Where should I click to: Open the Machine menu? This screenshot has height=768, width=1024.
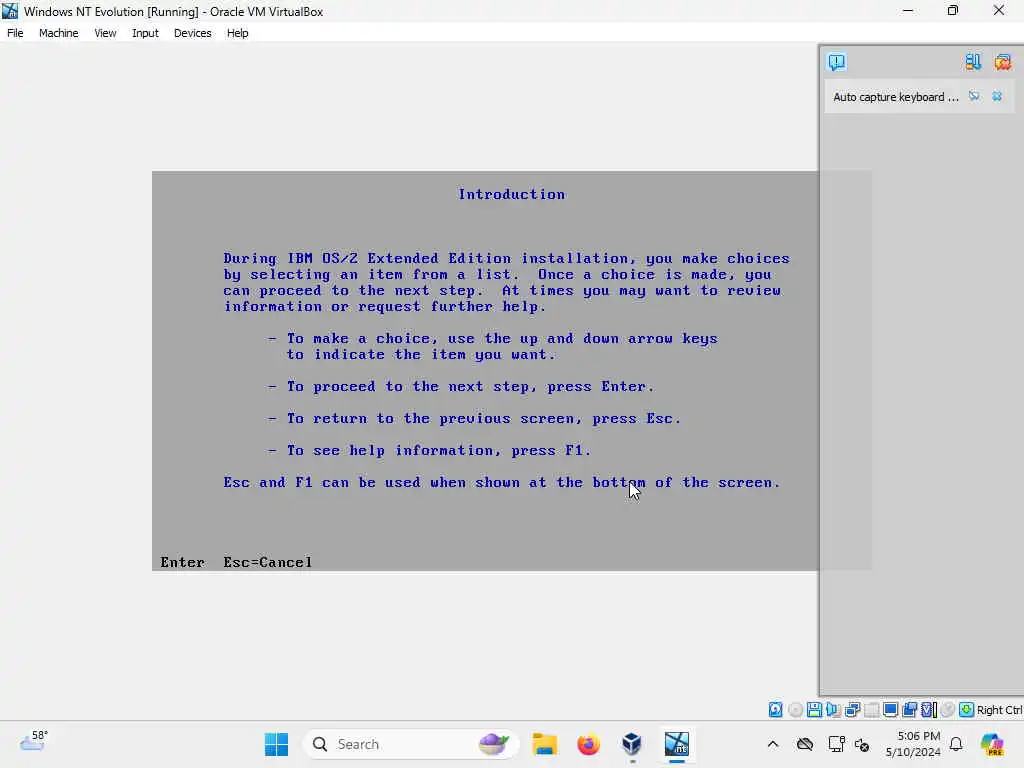pyautogui.click(x=58, y=33)
